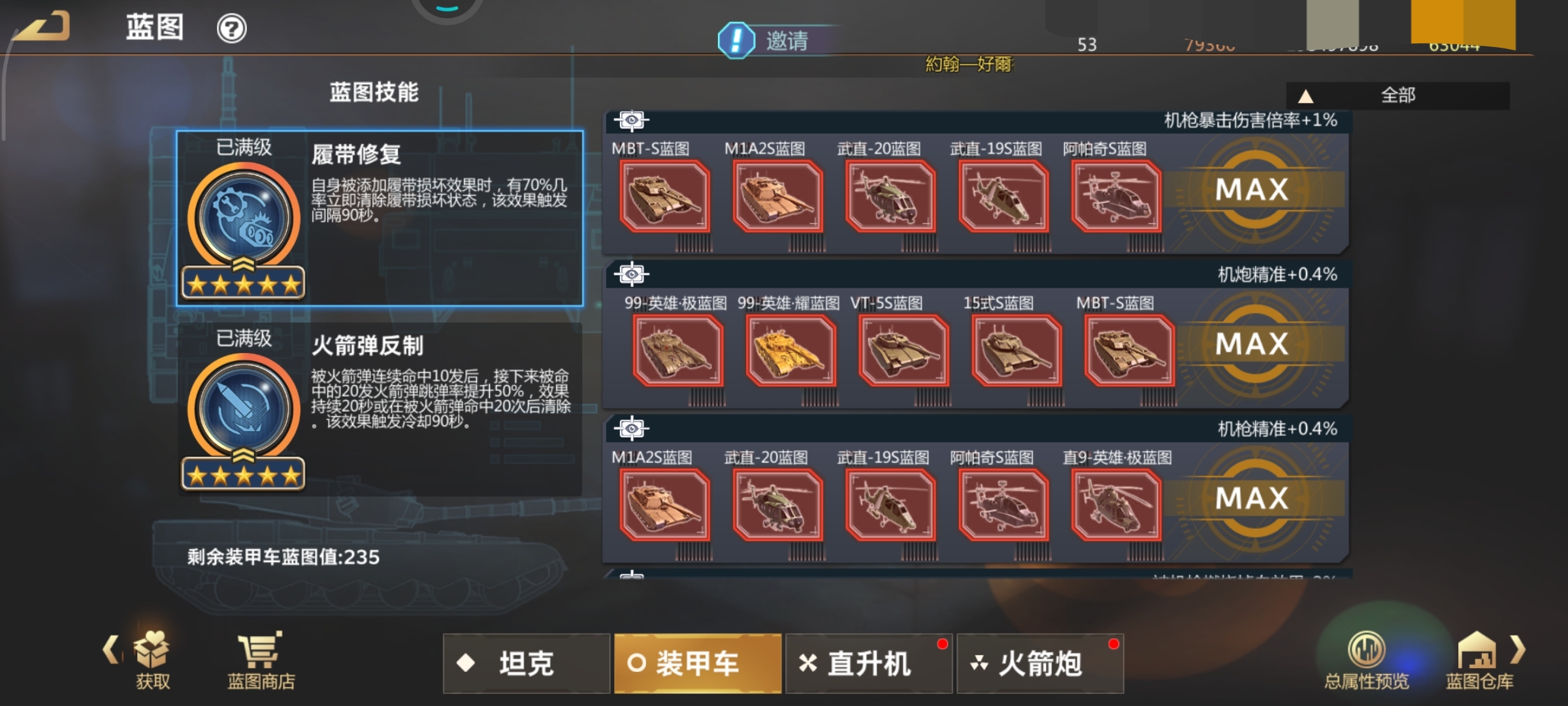This screenshot has width=1568, height=706.
Task: Switch to the 坦克 tab
Action: point(527,664)
